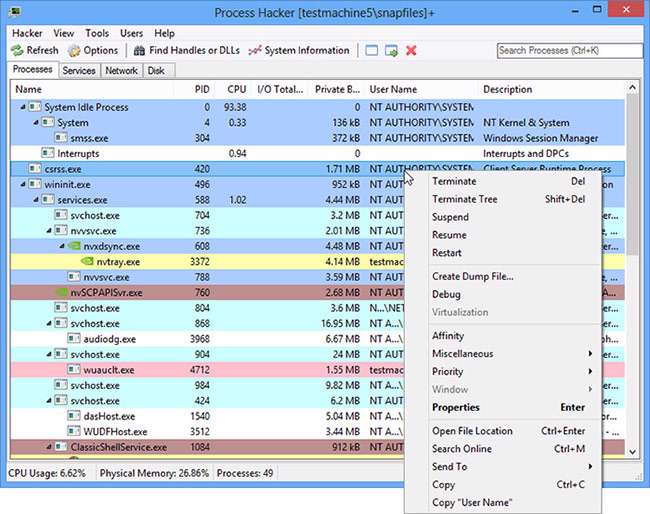Click the nvSCPAPISvr.exe NVIDIA icon
Viewport: 650px width, 514px height.
click(60, 292)
